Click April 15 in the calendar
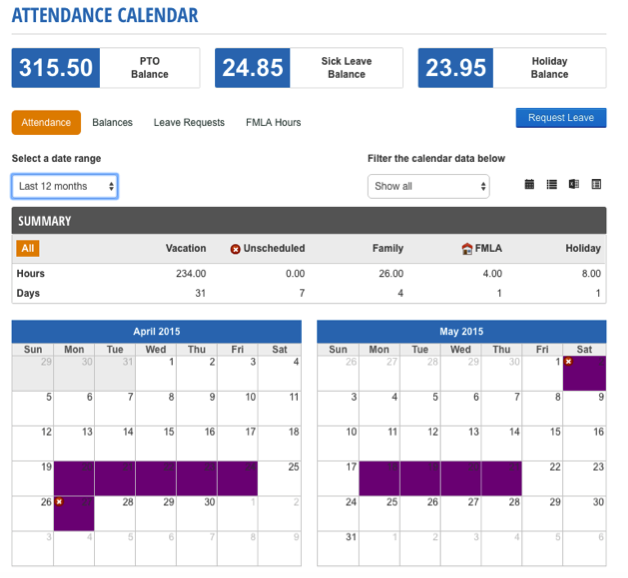The image size is (628, 578). pyautogui.click(x=156, y=443)
